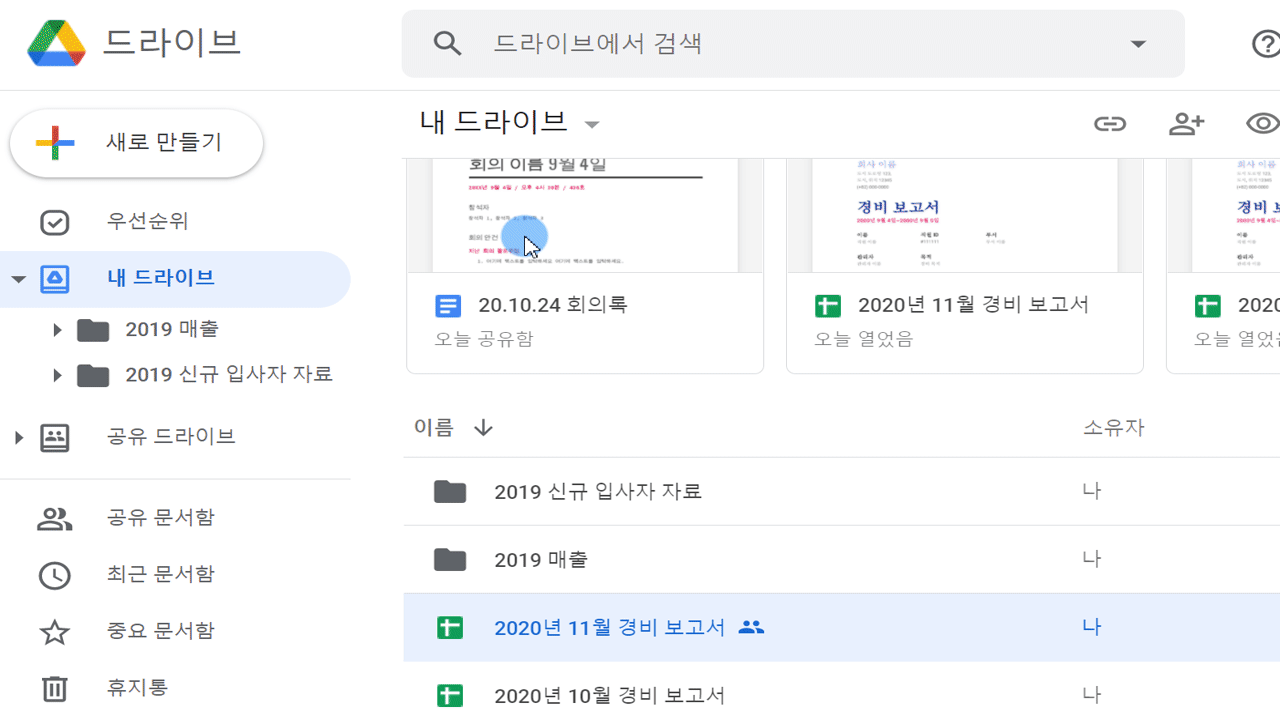This screenshot has width=1280, height=720.
Task: Click the share add-person icon
Action: point(1187,123)
